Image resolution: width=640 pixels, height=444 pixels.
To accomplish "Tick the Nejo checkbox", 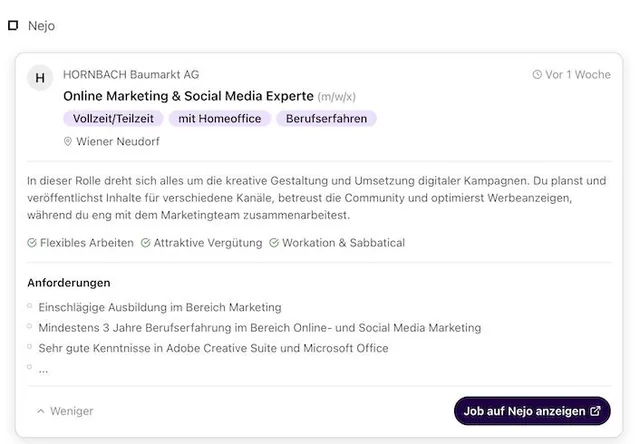I will point(13,26).
